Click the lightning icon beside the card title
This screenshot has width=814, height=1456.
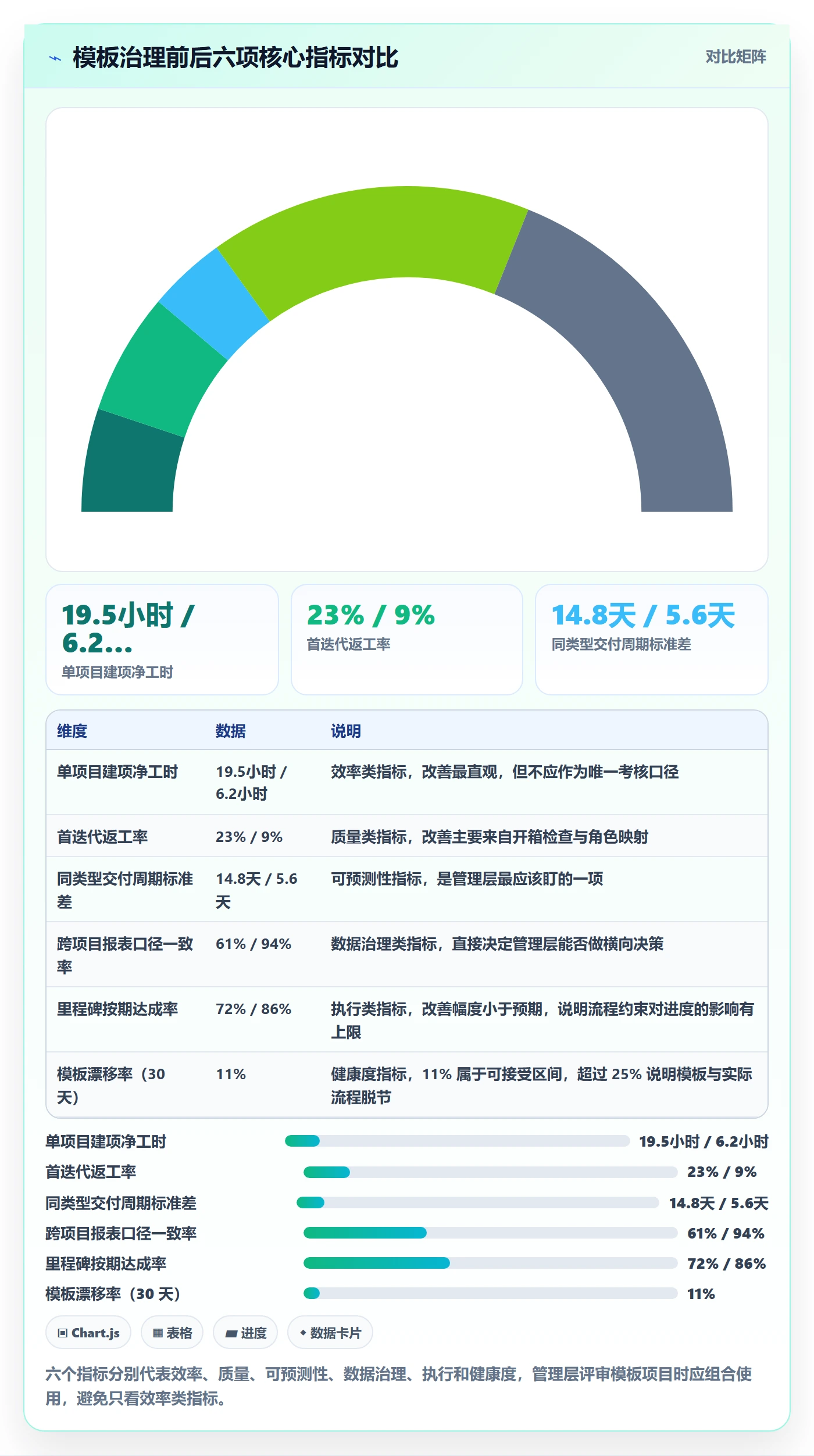pyautogui.click(x=55, y=58)
